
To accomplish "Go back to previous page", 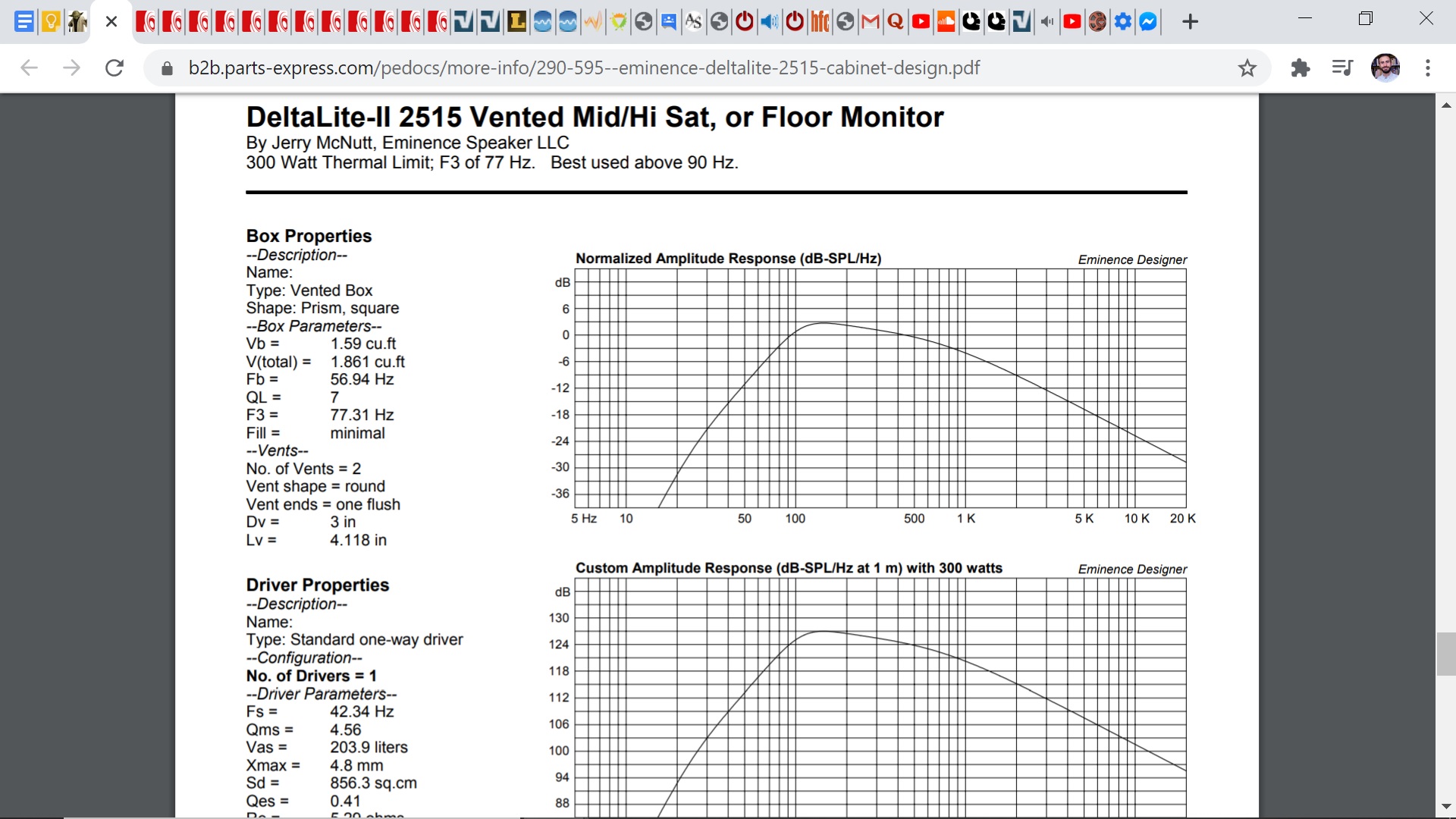I will (x=29, y=68).
